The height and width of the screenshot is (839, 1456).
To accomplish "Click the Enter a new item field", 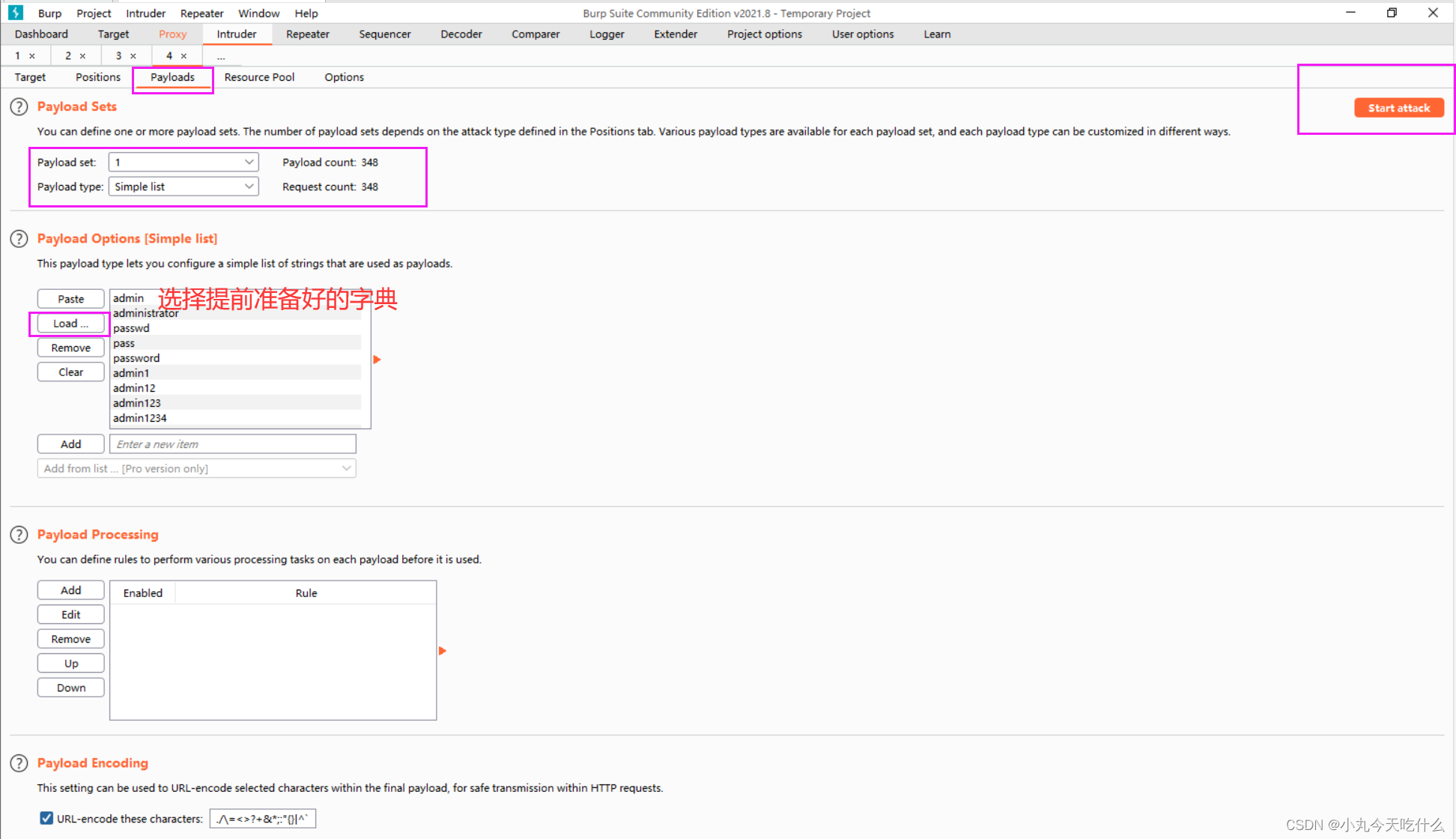I will click(232, 444).
